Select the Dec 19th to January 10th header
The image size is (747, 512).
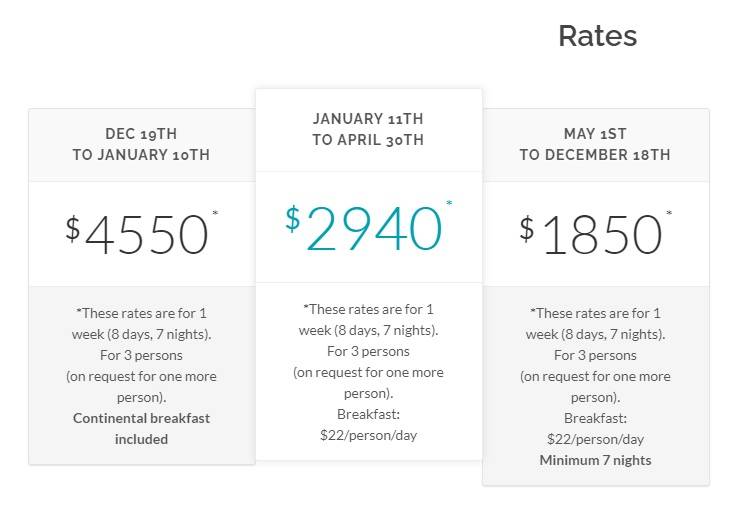coord(141,144)
